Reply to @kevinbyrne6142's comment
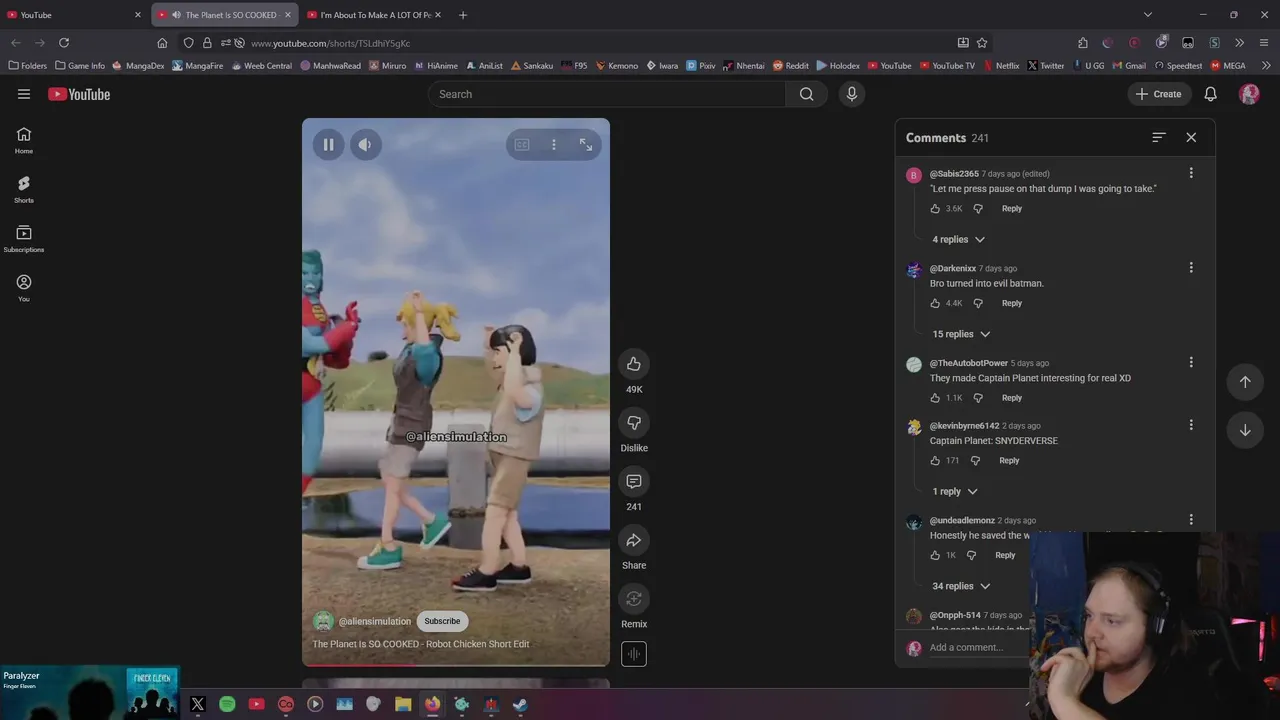This screenshot has width=1280, height=720. pyautogui.click(x=1009, y=461)
